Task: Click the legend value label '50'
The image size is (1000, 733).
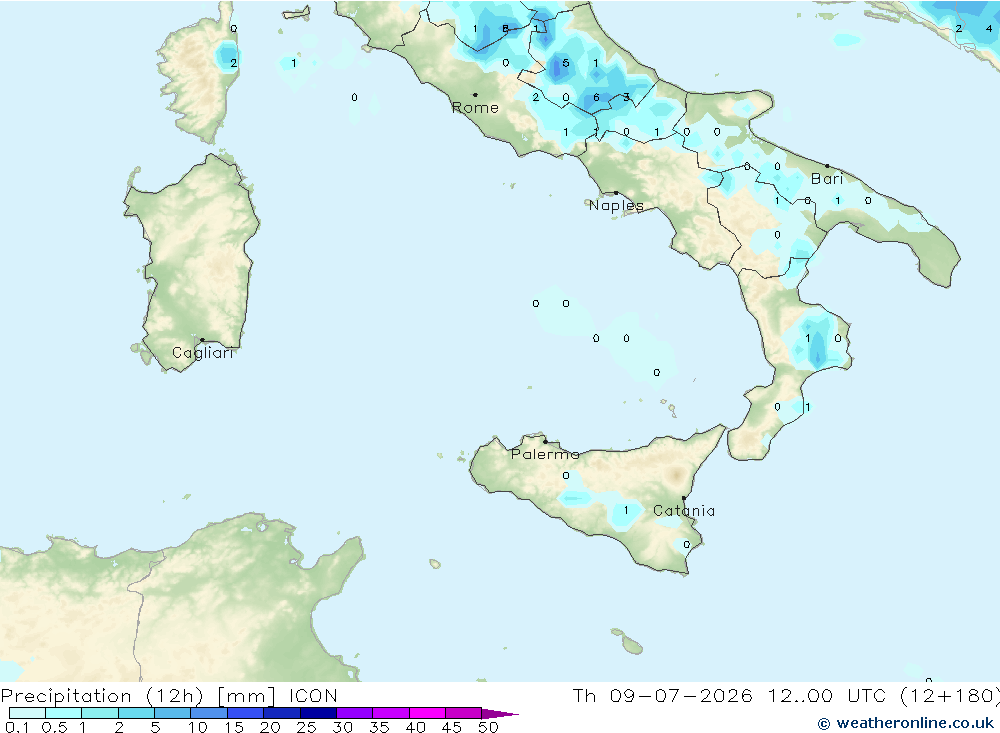Action: [488, 727]
